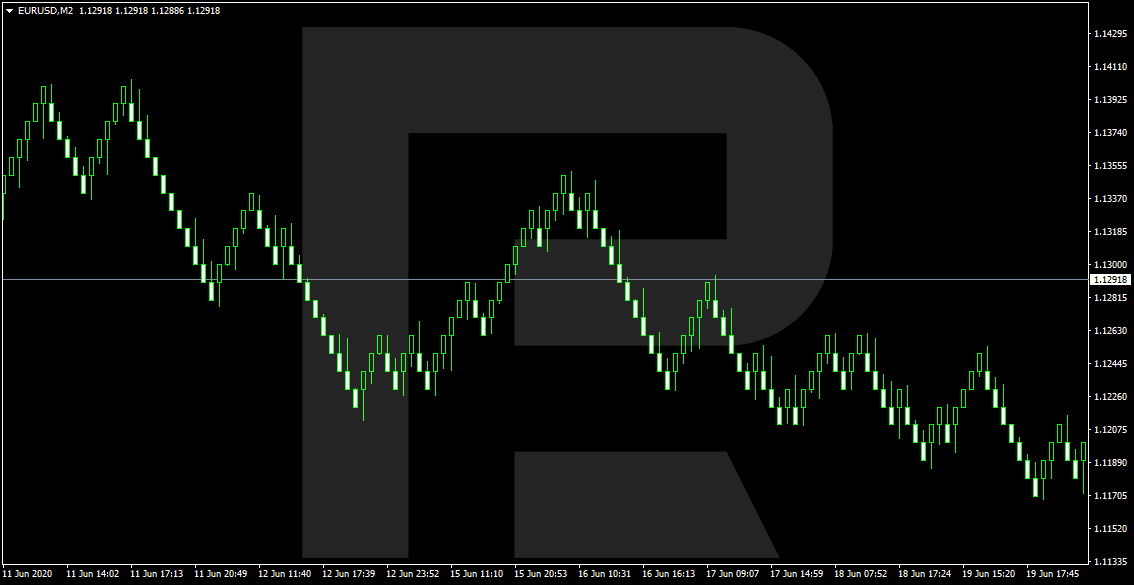Select the 12 Jun 11:40 time label
The width and height of the screenshot is (1134, 585).
[x=284, y=574]
